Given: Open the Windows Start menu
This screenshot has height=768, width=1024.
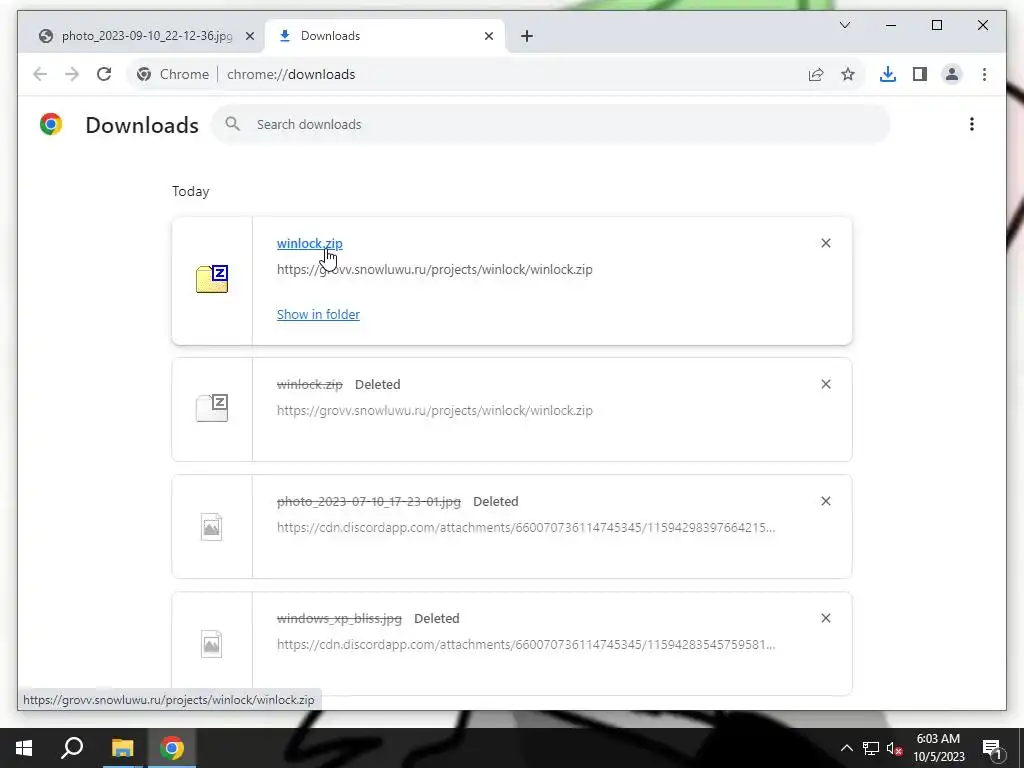Looking at the screenshot, I should coord(24,748).
